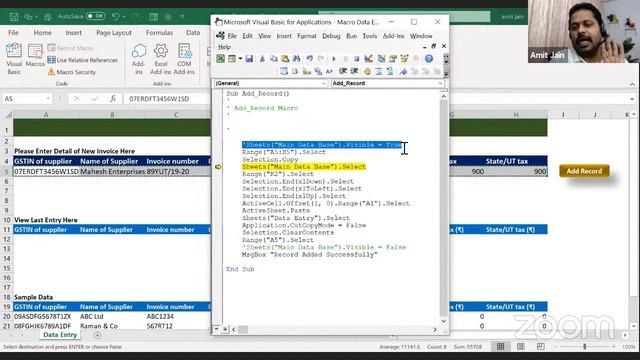Click the blue Help question mark icon

point(429,59)
